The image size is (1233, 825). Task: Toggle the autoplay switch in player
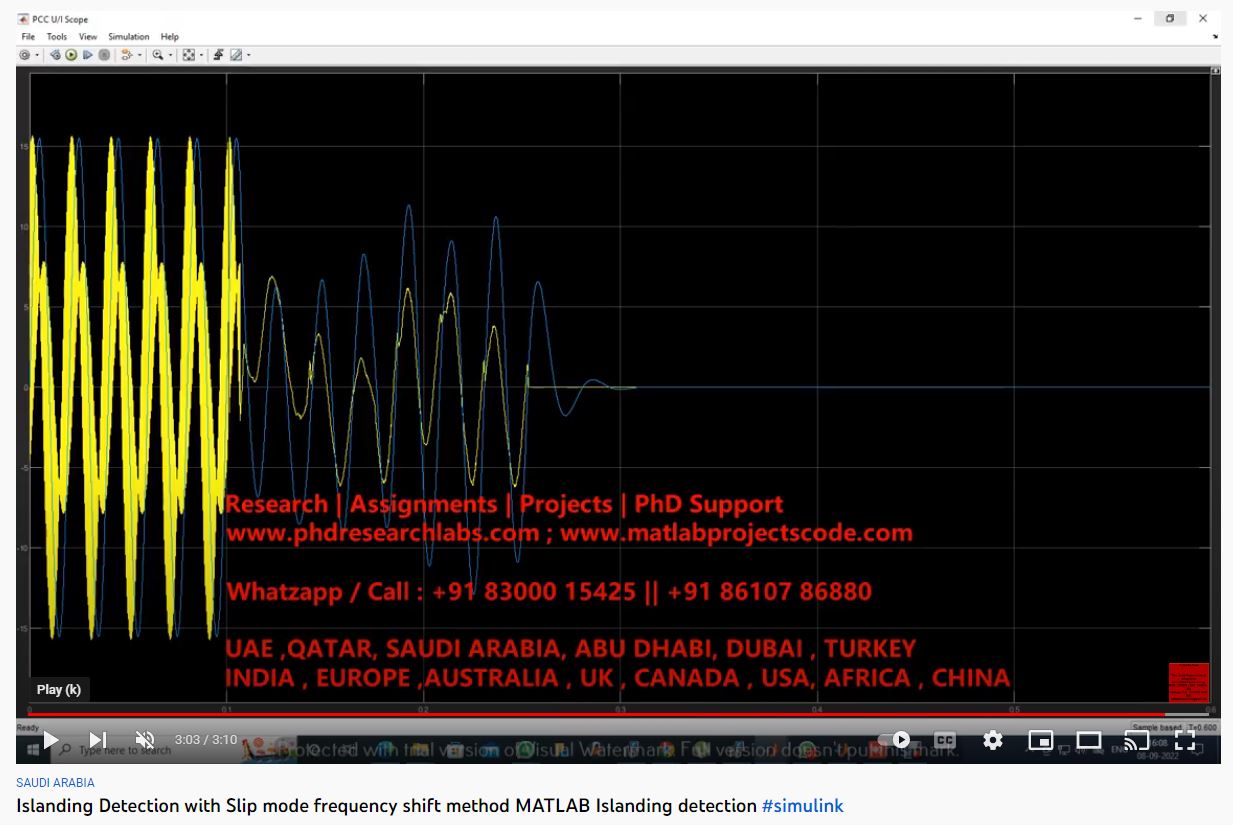[x=894, y=740]
